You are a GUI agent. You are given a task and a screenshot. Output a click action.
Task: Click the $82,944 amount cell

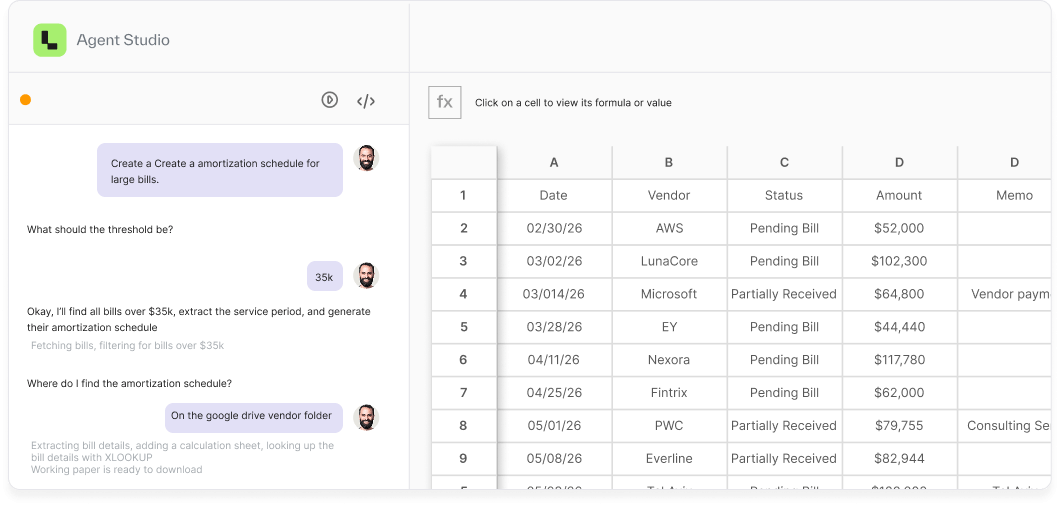click(899, 458)
